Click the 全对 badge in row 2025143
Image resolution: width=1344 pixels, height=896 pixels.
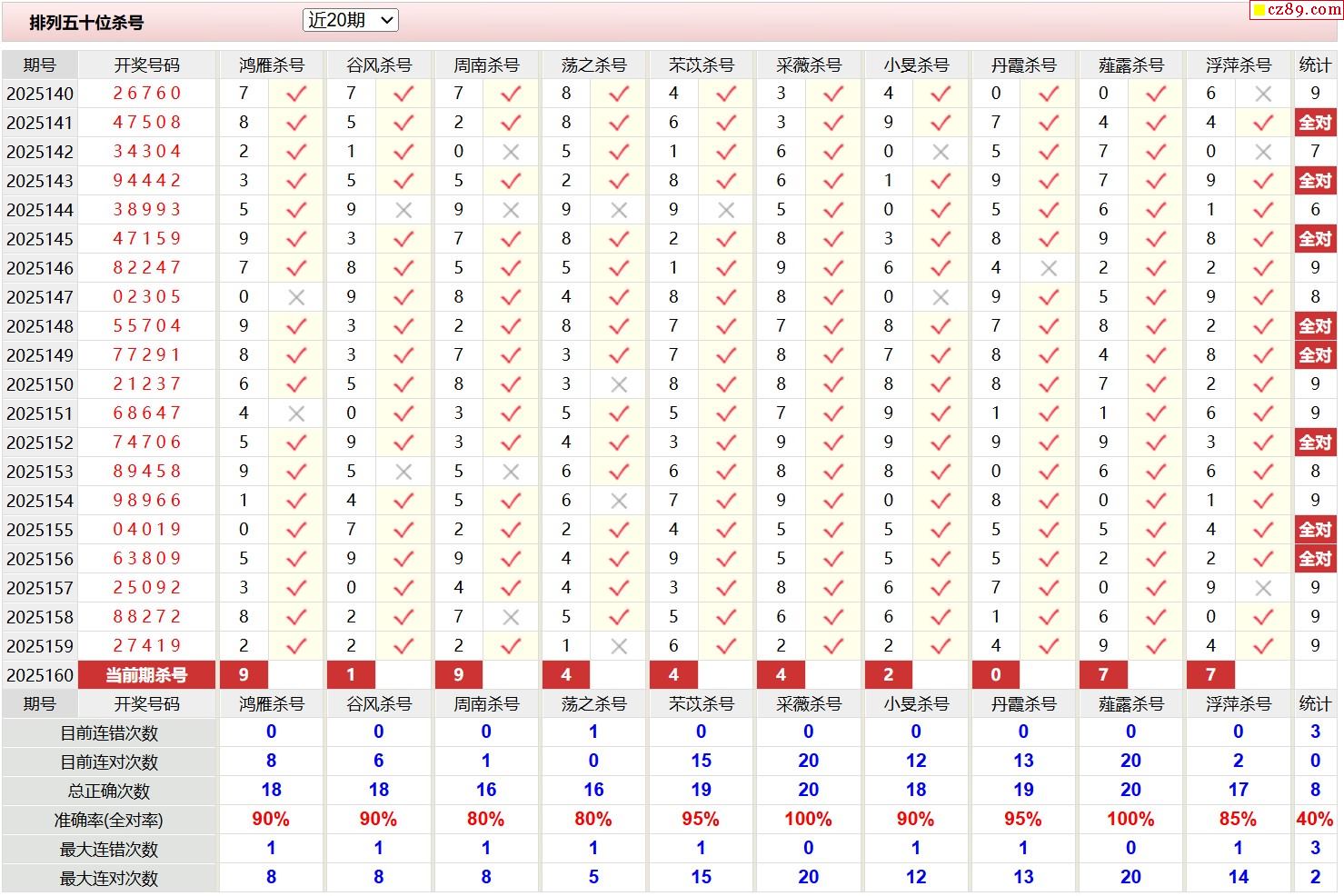point(1314,181)
